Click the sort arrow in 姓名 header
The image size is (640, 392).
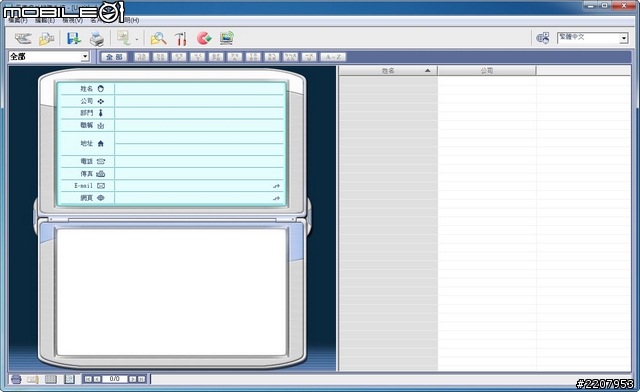427,71
